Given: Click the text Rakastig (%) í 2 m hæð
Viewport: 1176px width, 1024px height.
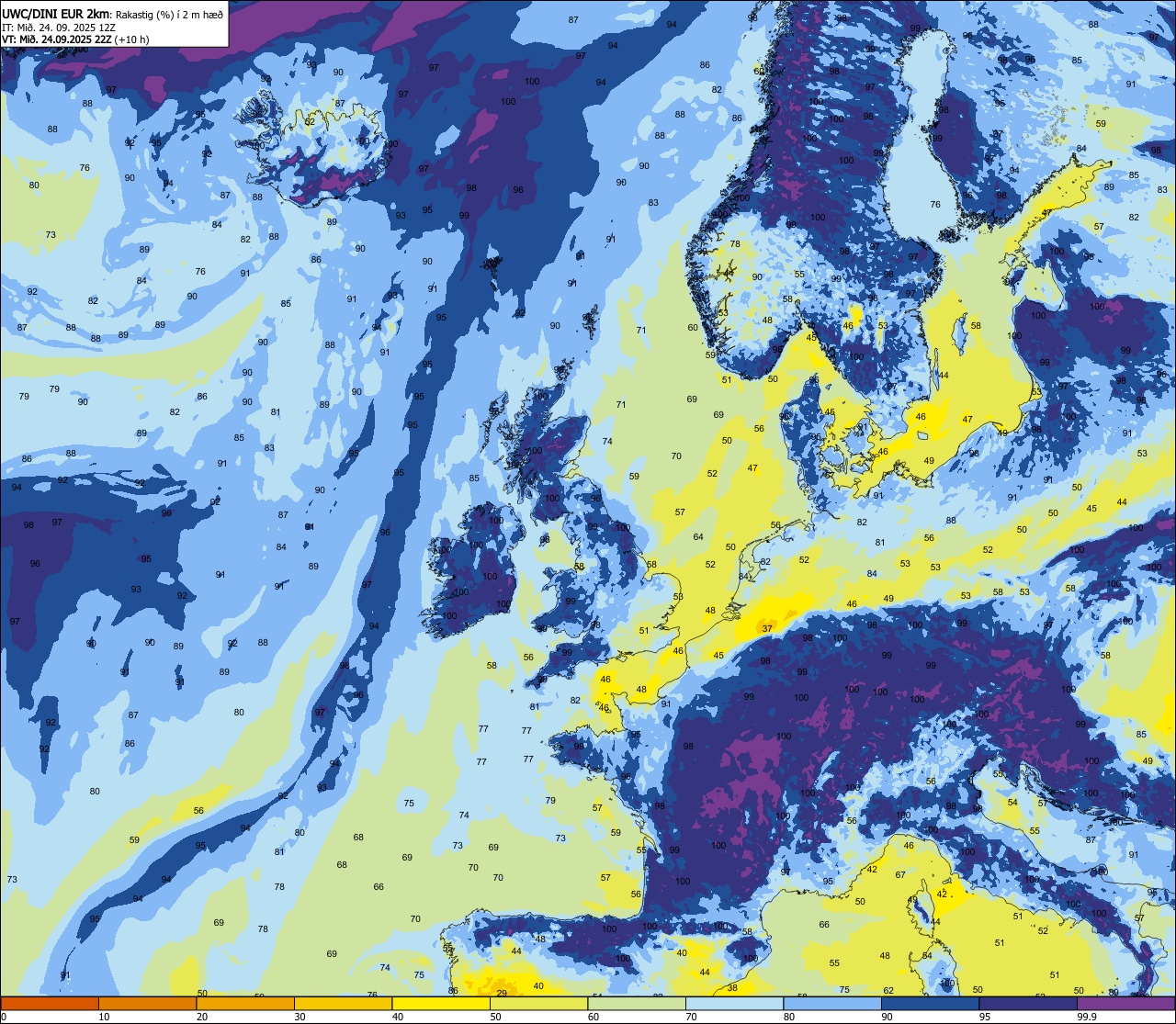Looking at the screenshot, I should 169,14.
